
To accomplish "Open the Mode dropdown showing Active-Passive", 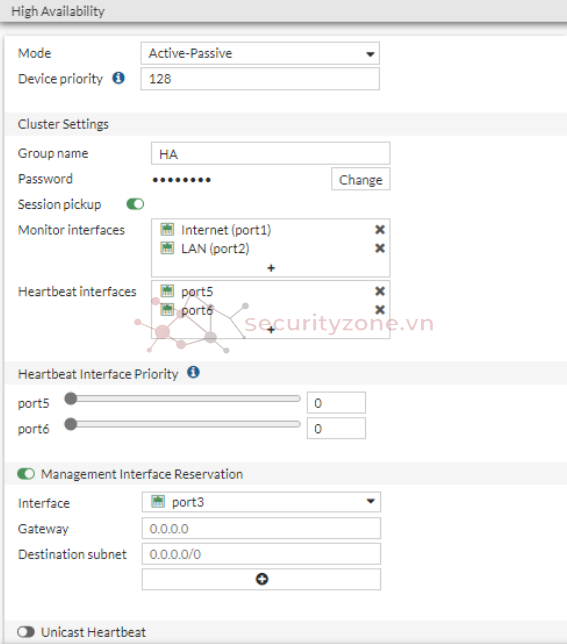I will 260,53.
